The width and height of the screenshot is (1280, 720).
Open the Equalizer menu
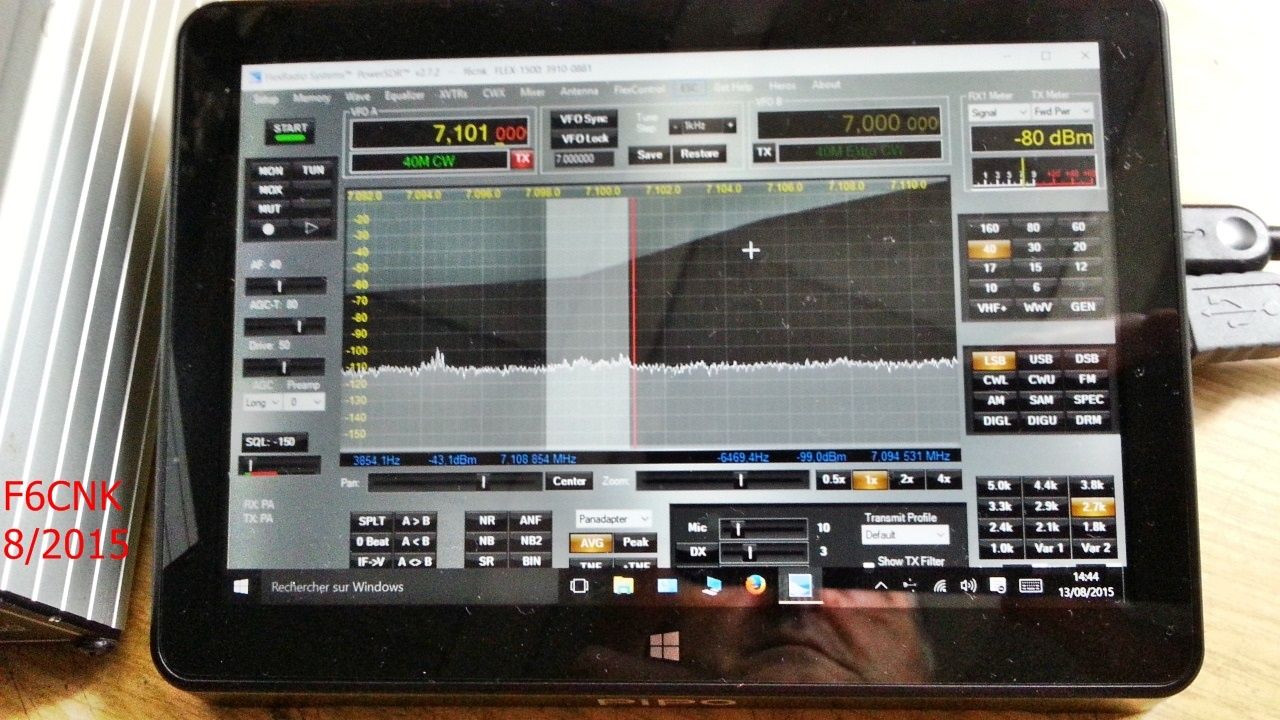(404, 96)
